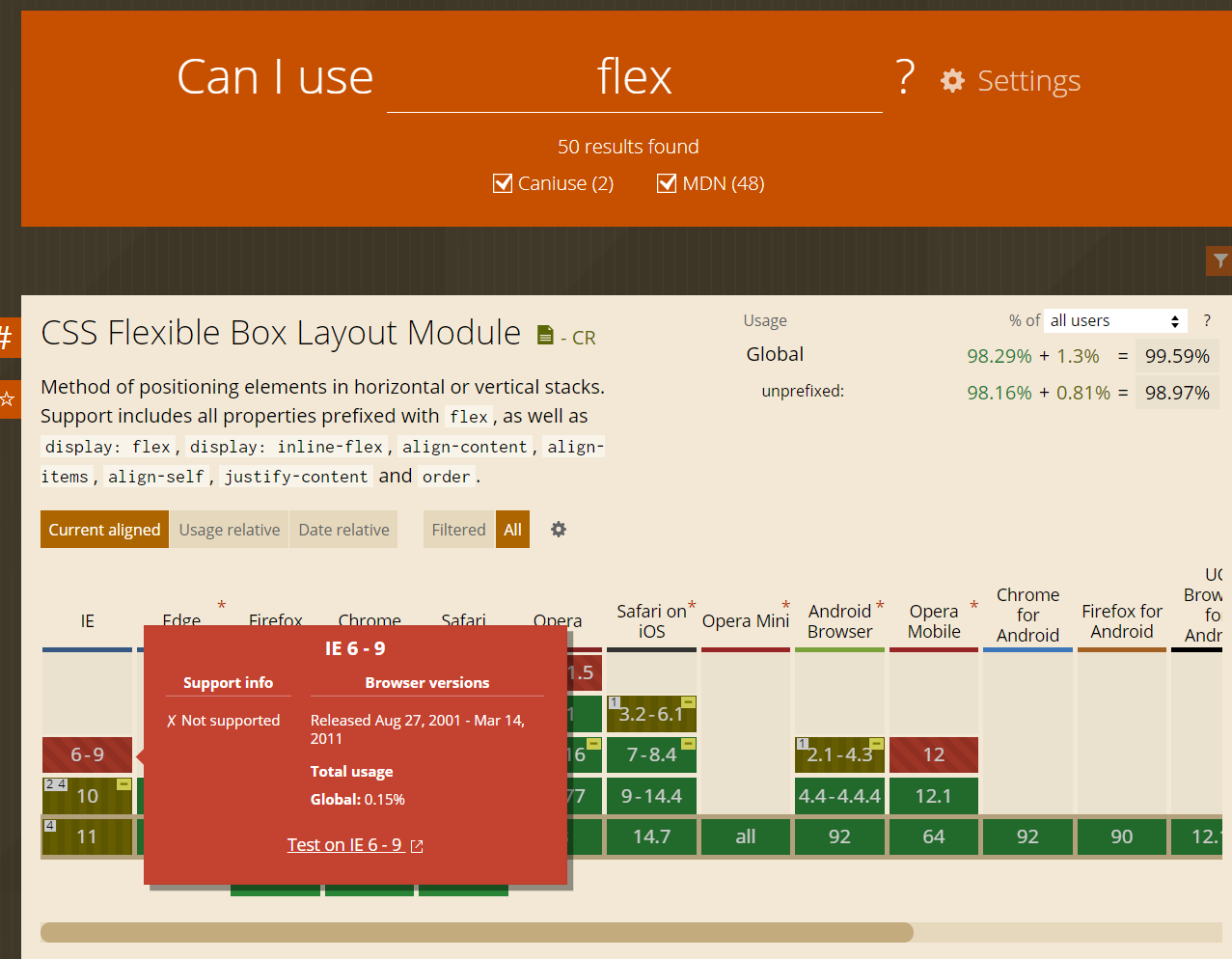1232x959 pixels.
Task: Select the Filtered option
Action: 458,530
